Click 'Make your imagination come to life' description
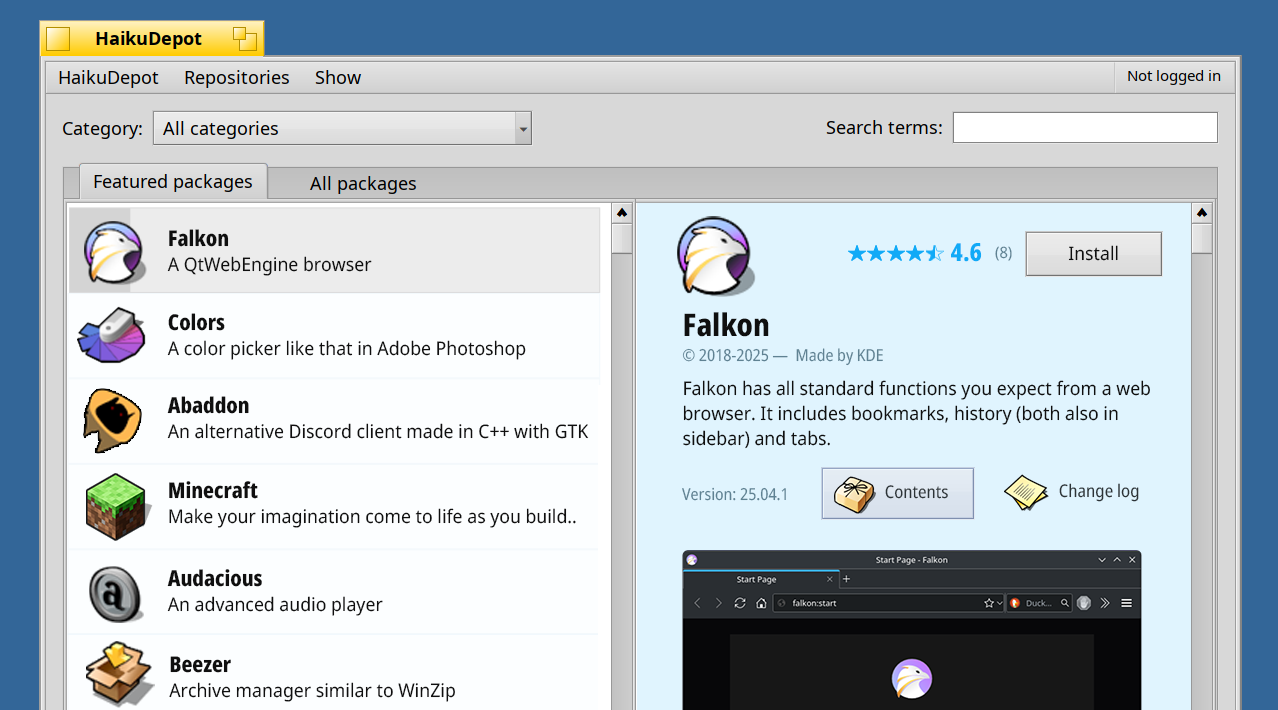Viewport: 1278px width, 710px height. point(372,517)
